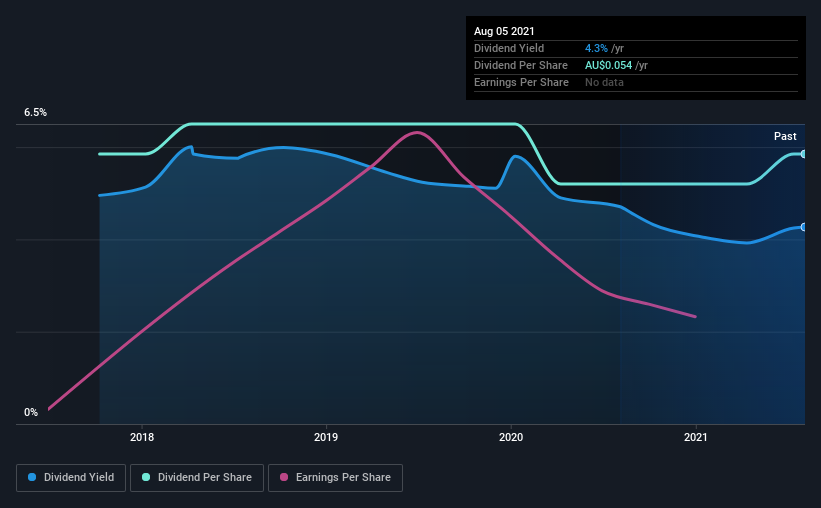
Task: Click the teal Dividend Per Share legend dot
Action: tap(146, 477)
